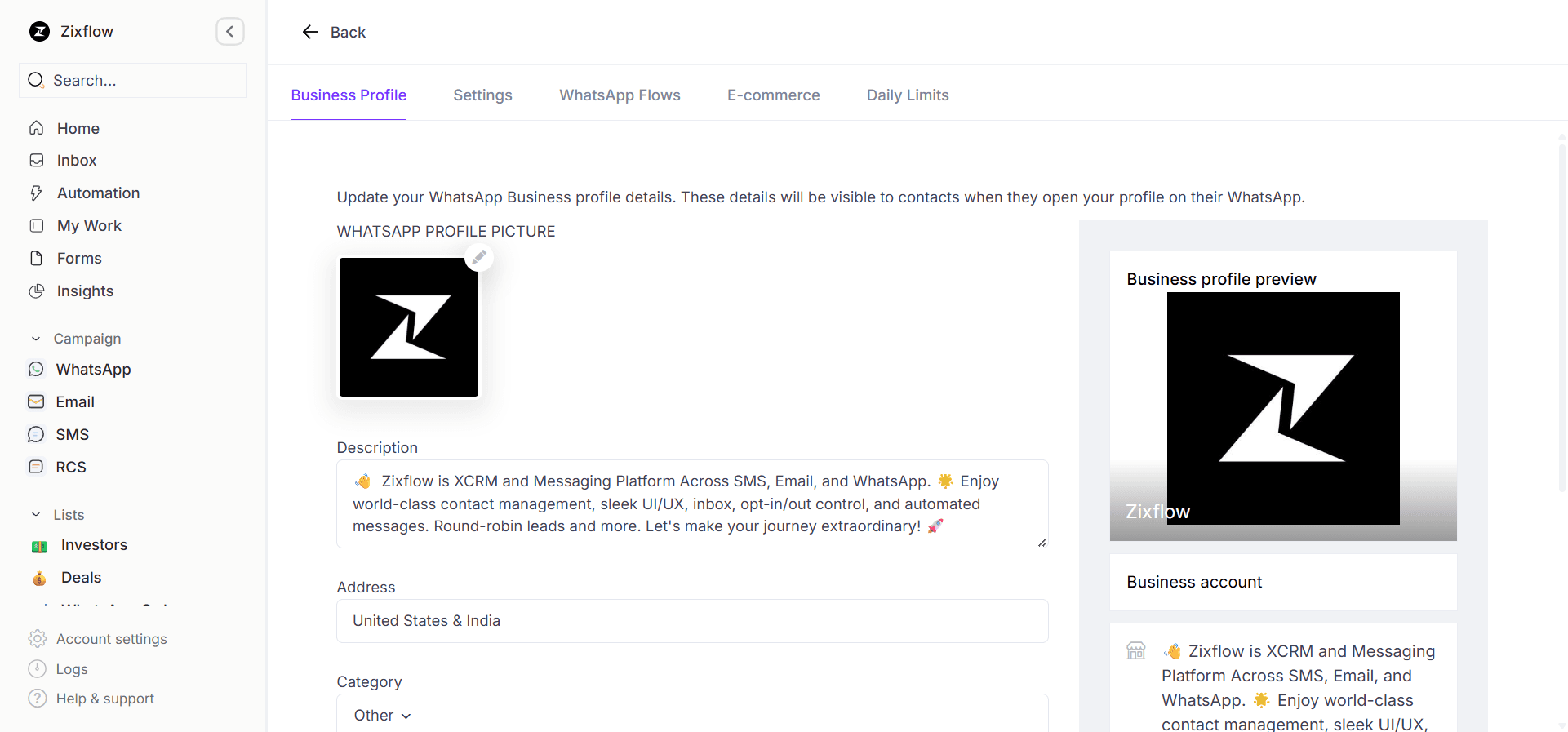
Task: Click the Account settings gear icon
Action: tap(38, 639)
